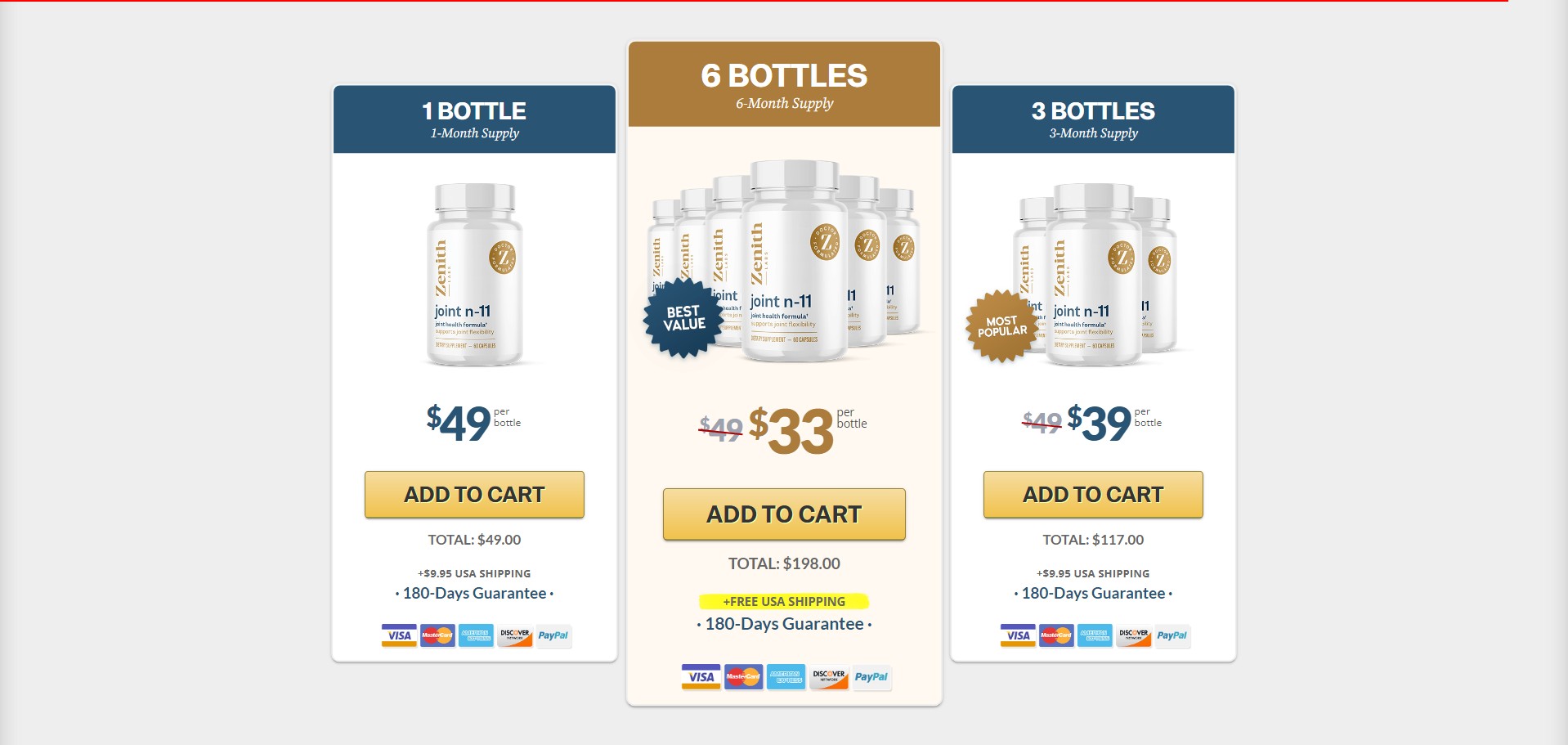
Task: Click the American Express icon under 1 Bottle
Action: click(476, 635)
